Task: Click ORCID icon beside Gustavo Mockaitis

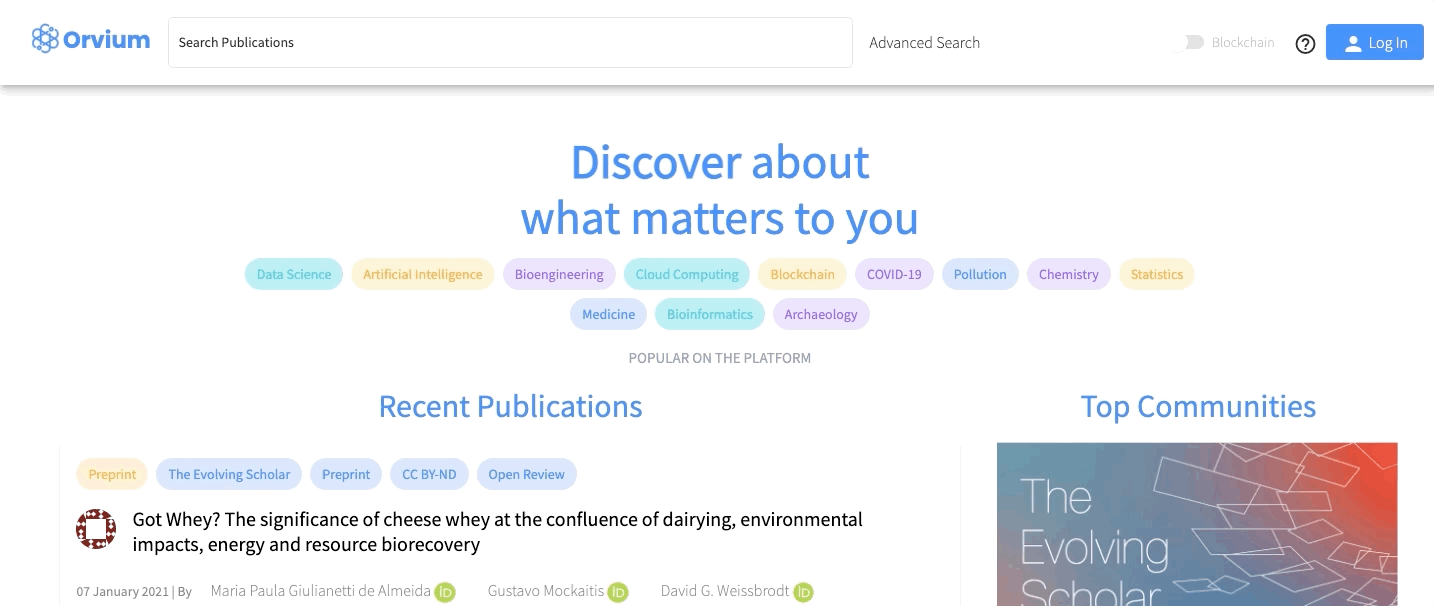Action: (618, 592)
